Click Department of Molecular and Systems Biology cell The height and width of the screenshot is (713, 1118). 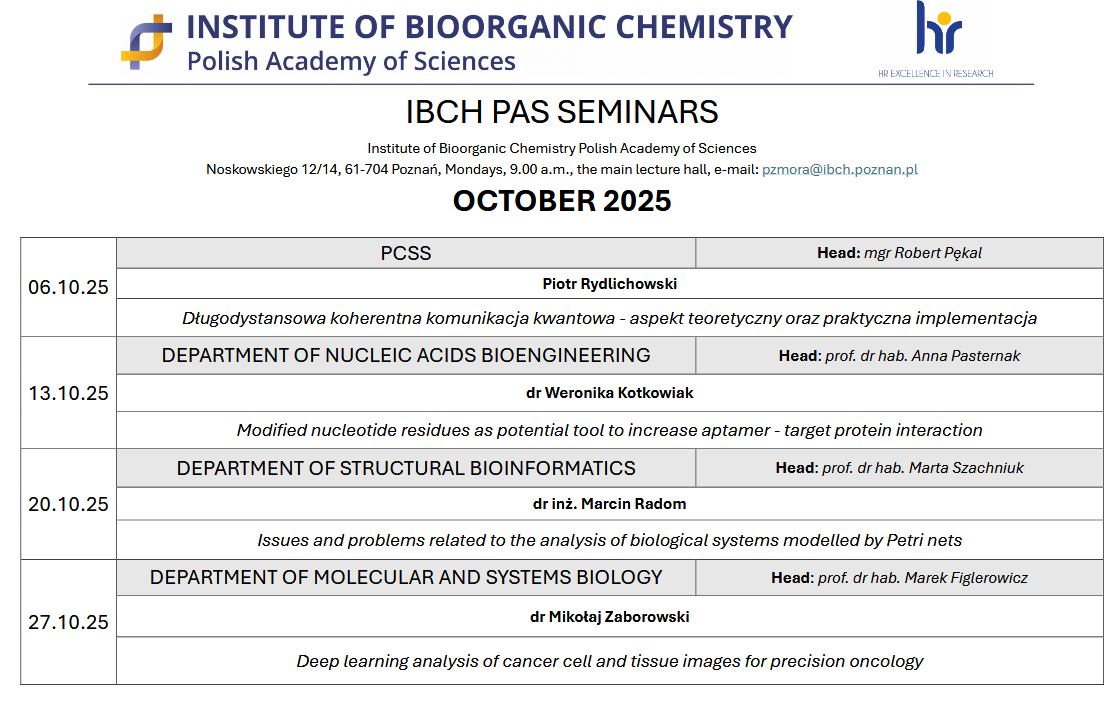click(x=406, y=577)
